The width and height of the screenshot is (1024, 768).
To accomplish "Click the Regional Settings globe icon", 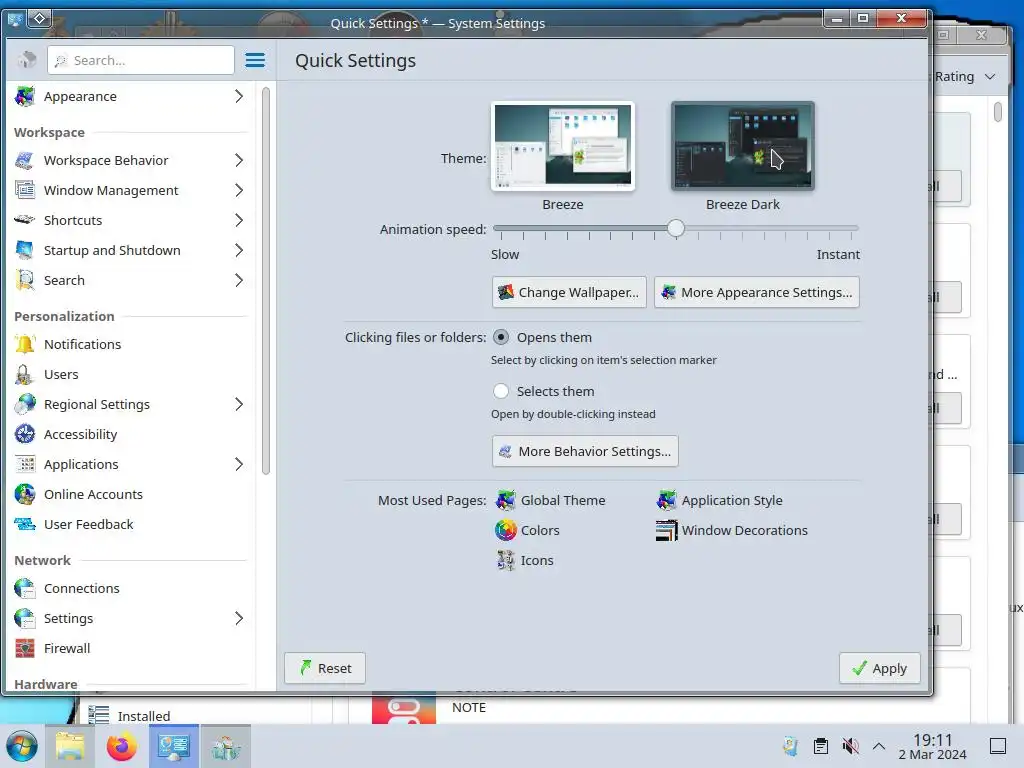I will tap(25, 404).
